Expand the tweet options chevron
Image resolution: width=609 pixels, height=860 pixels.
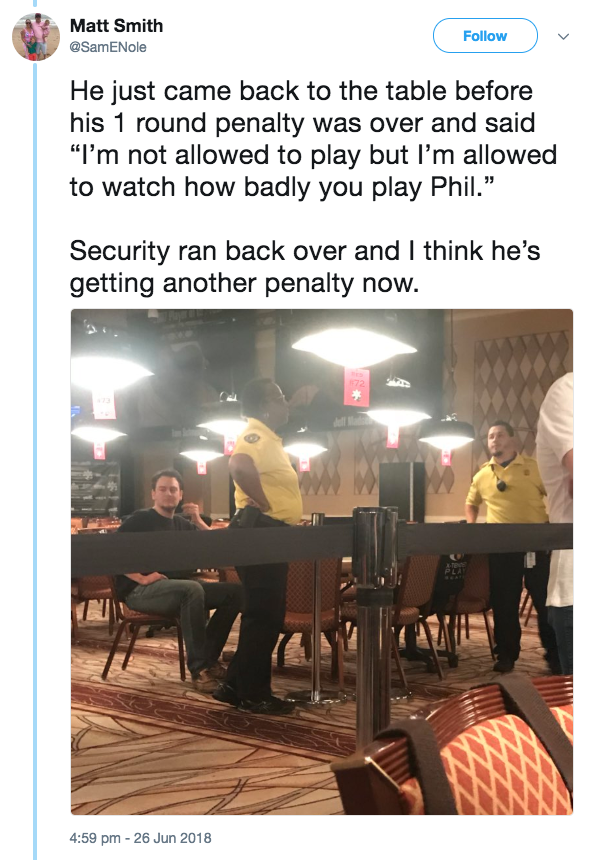(563, 37)
